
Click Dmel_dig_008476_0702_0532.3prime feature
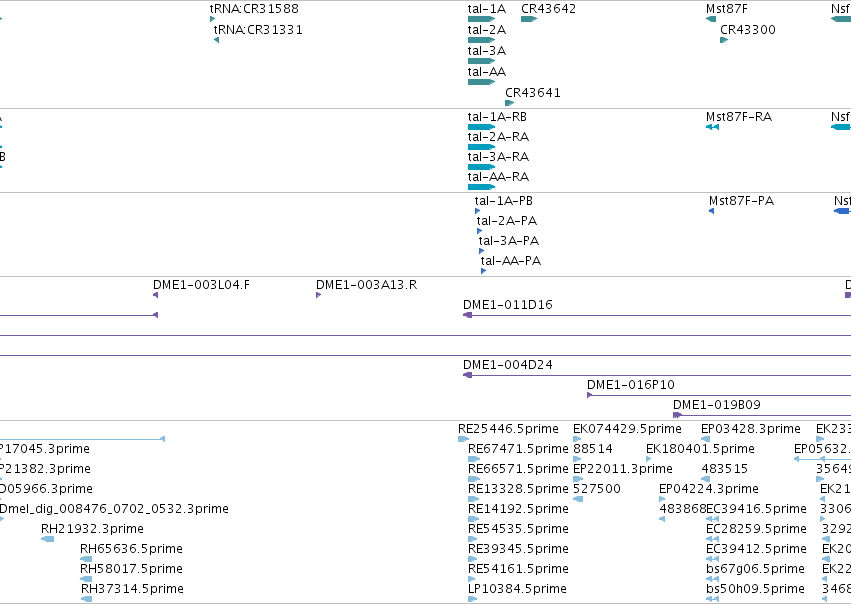[x=2, y=519]
